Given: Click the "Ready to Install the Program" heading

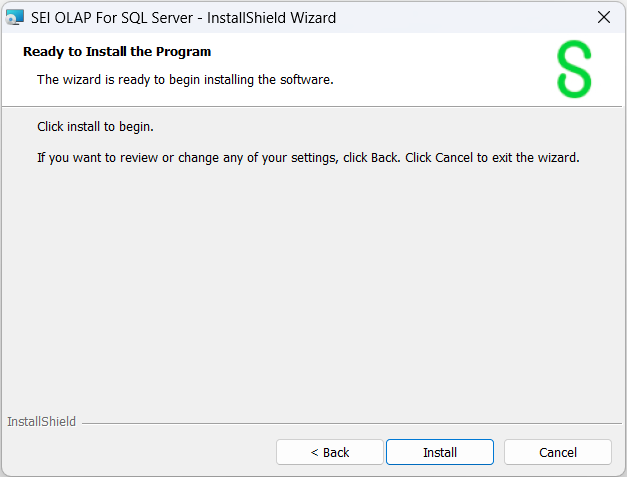Looking at the screenshot, I should [117, 51].
